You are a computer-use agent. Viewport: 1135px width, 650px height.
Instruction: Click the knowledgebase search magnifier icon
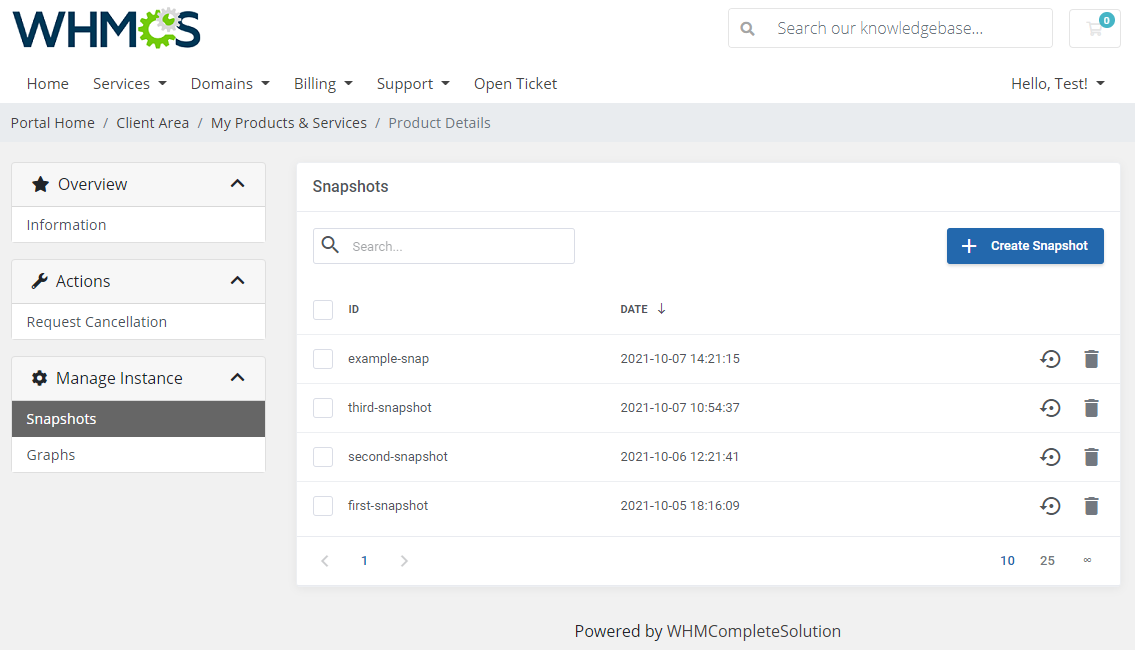(747, 28)
